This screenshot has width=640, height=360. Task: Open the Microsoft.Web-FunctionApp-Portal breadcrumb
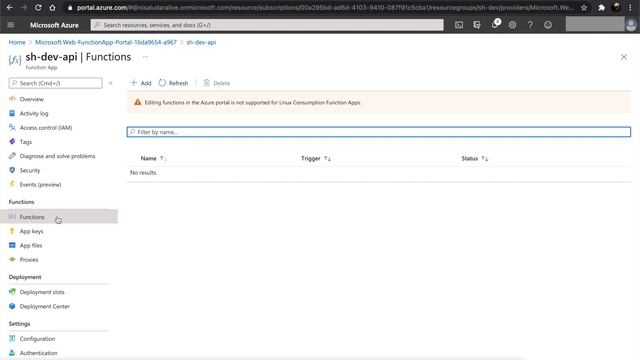(x=106, y=42)
